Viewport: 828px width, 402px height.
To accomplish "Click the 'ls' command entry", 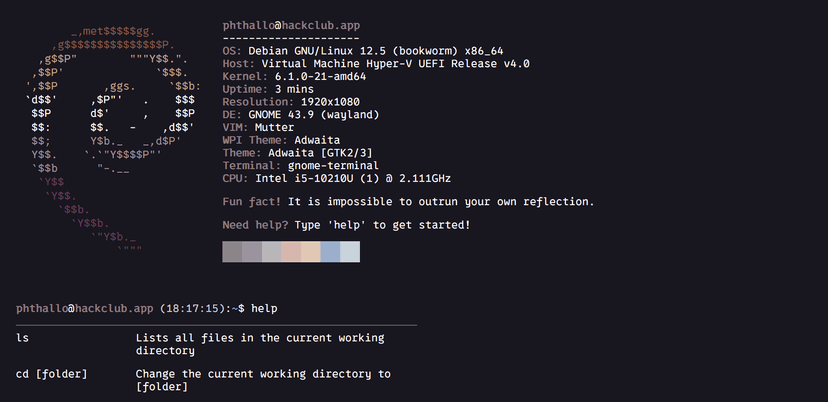I will [x=22, y=338].
